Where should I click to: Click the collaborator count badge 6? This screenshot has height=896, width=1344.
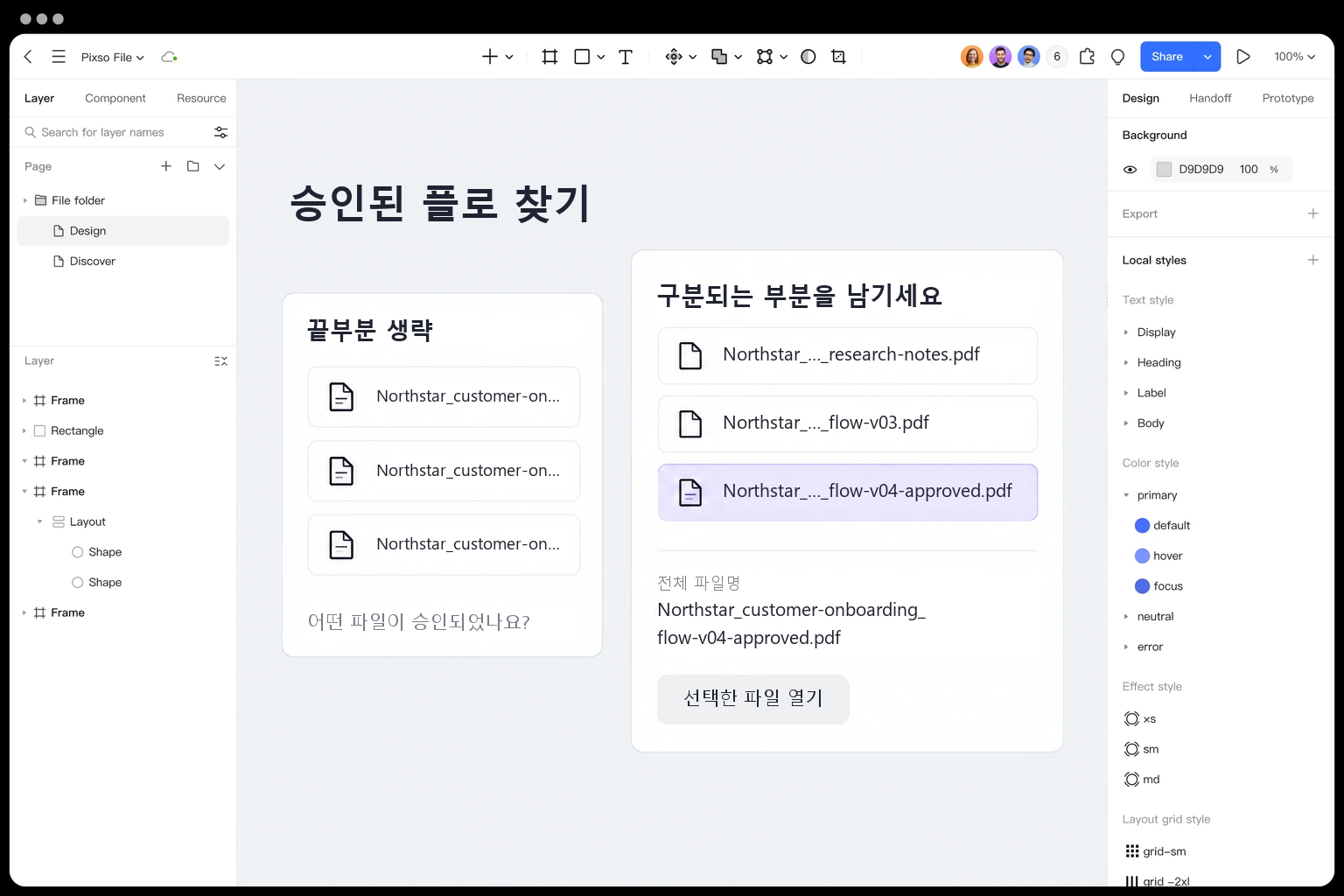pyautogui.click(x=1057, y=57)
